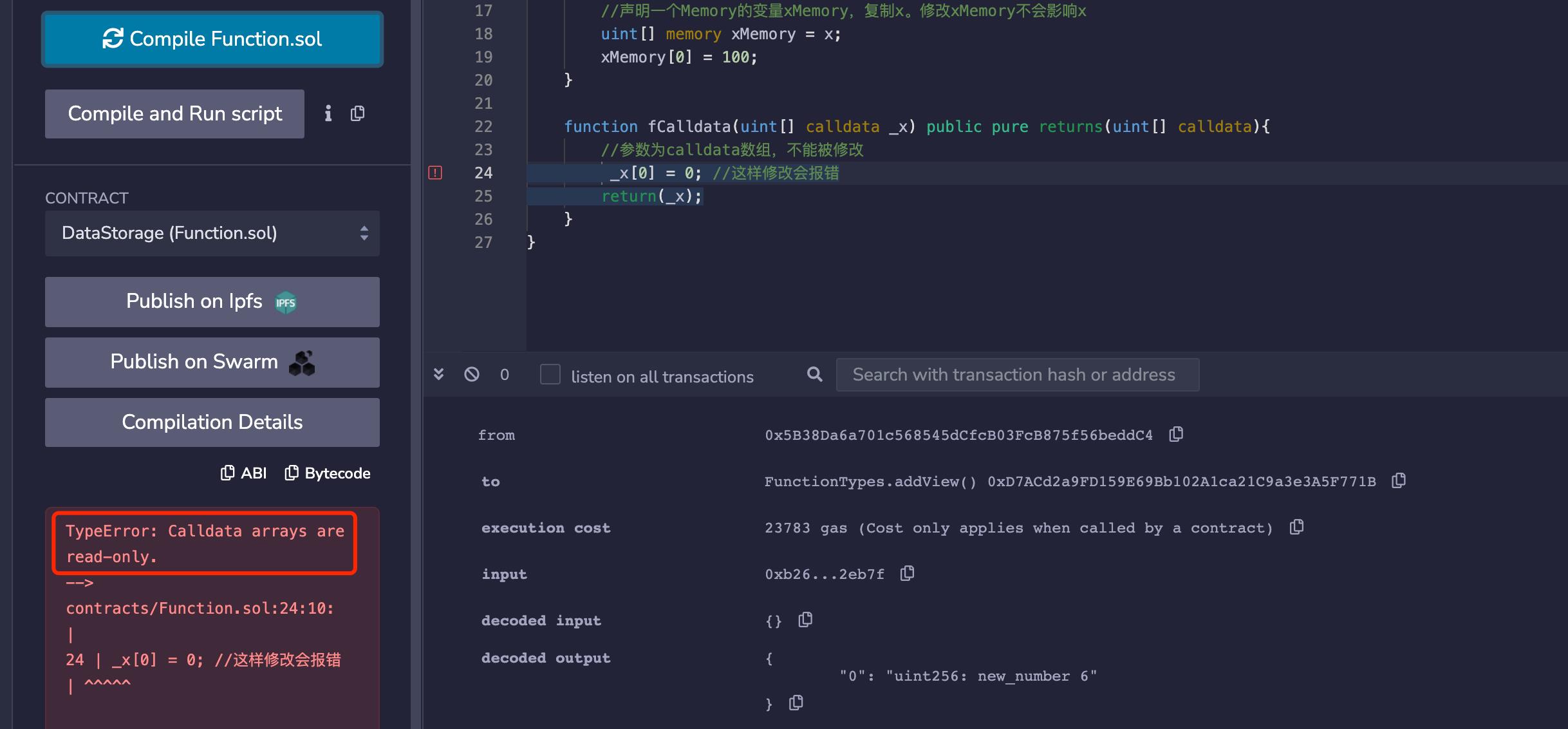Click the Compile and Run script icon
This screenshot has width=1568, height=729.
(358, 112)
